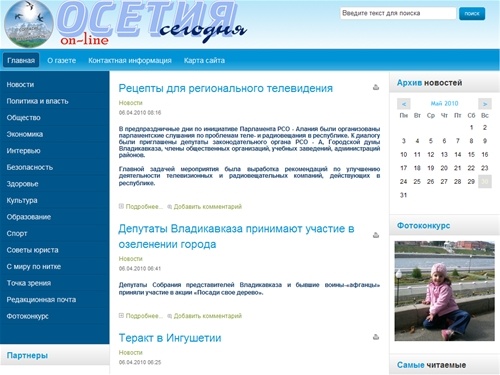Open headline Рецепты для регионального телевидения
This screenshot has width=500, height=375.
[226, 88]
